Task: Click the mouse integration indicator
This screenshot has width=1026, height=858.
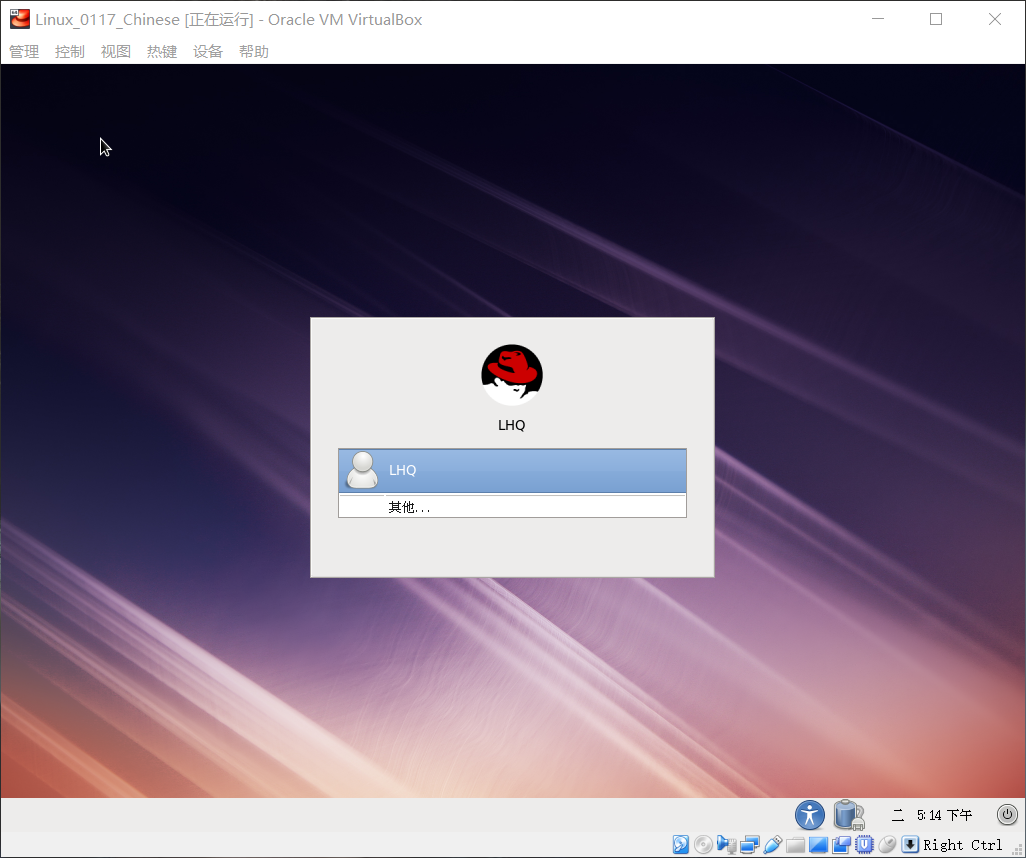Action: pos(887,845)
